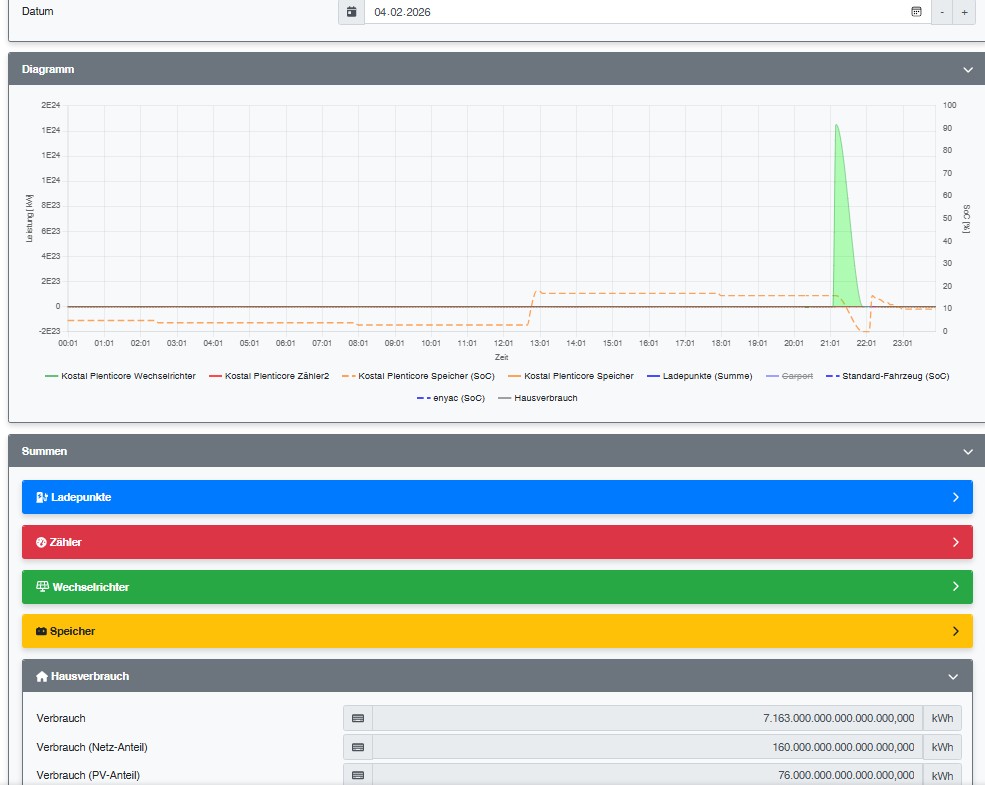Show the struck-through Carport dataset in legend
This screenshot has width=985, height=785.
796,376
